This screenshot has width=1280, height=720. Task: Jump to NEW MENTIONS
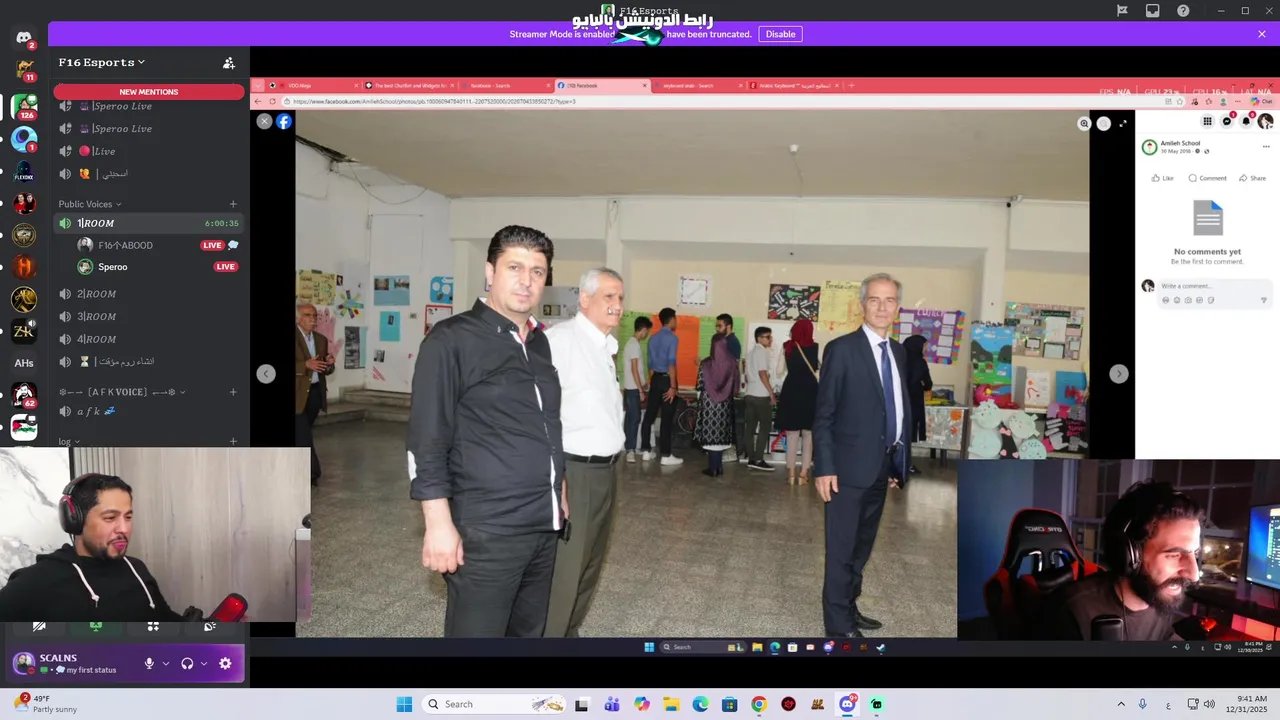[x=149, y=92]
